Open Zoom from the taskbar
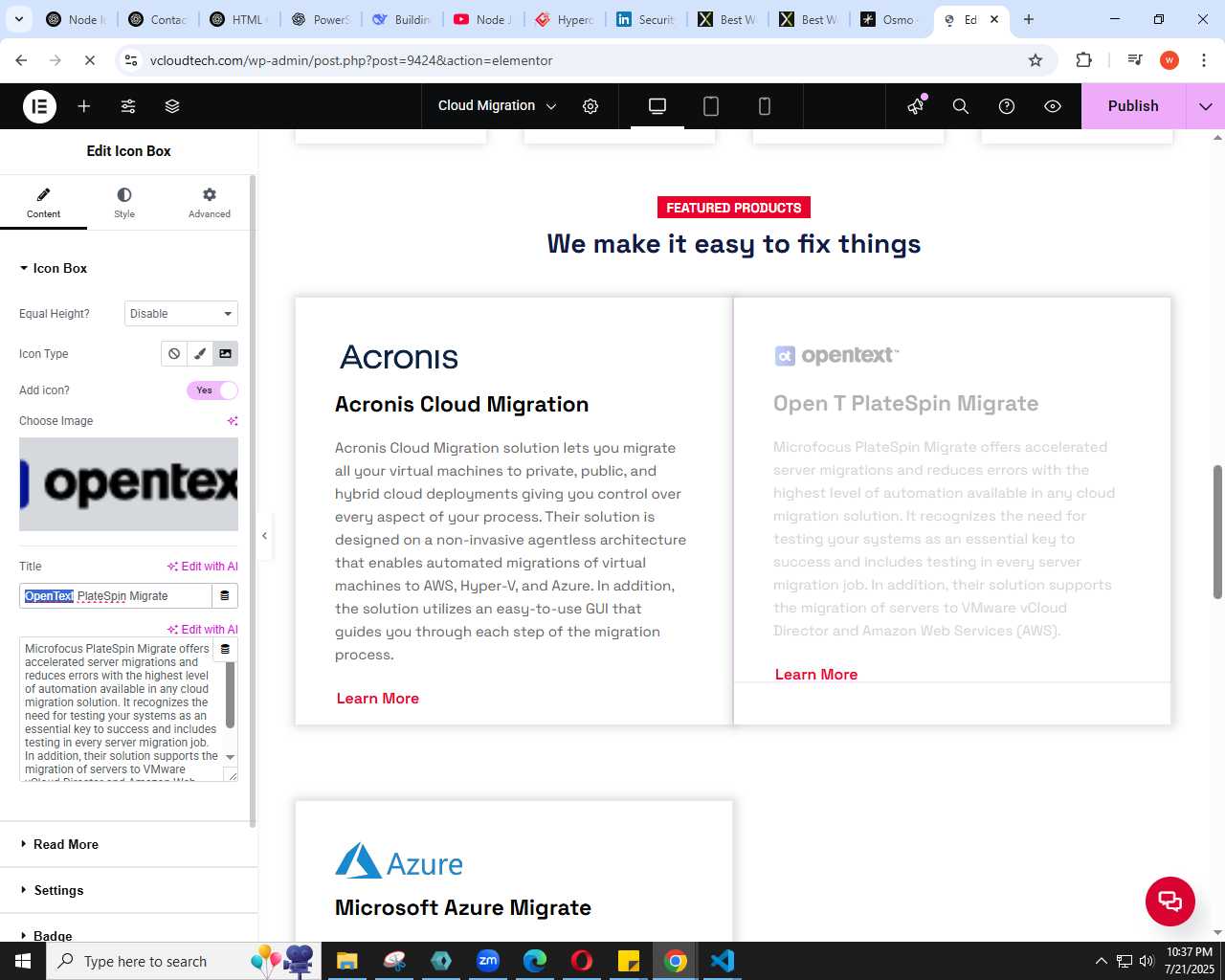Viewport: 1225px width, 980px height. point(488,961)
